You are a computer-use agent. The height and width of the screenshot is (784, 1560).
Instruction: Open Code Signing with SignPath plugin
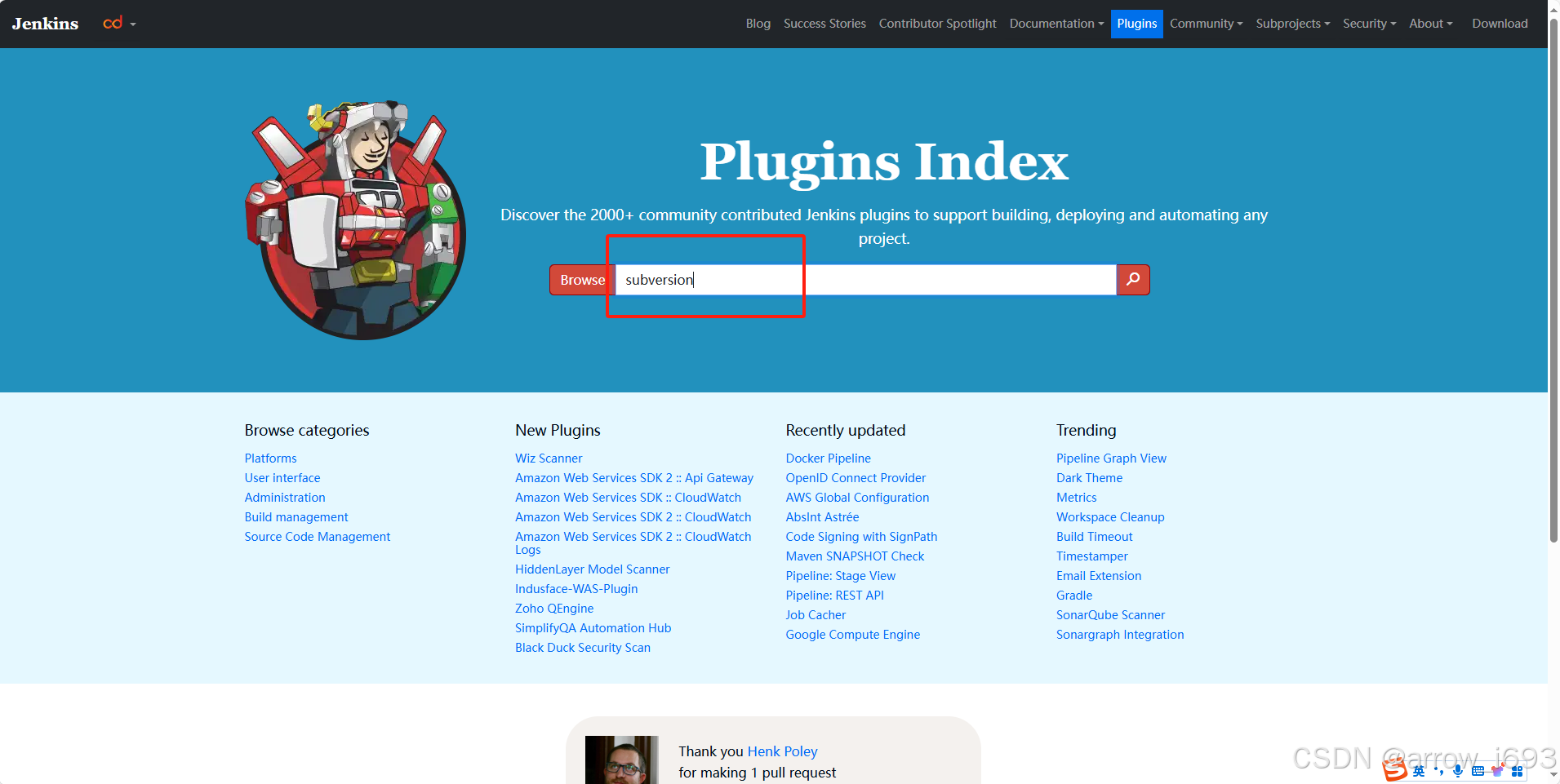(861, 537)
